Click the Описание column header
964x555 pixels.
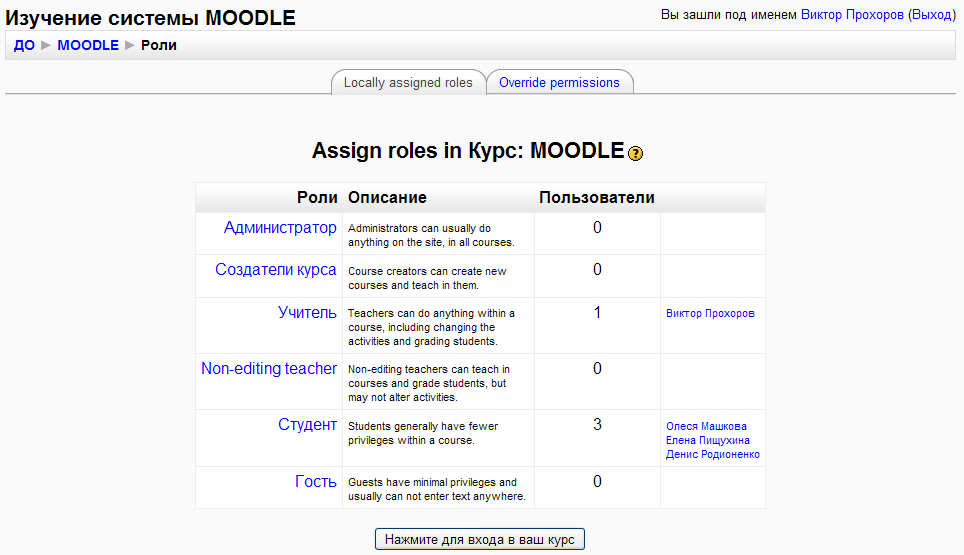tap(387, 197)
